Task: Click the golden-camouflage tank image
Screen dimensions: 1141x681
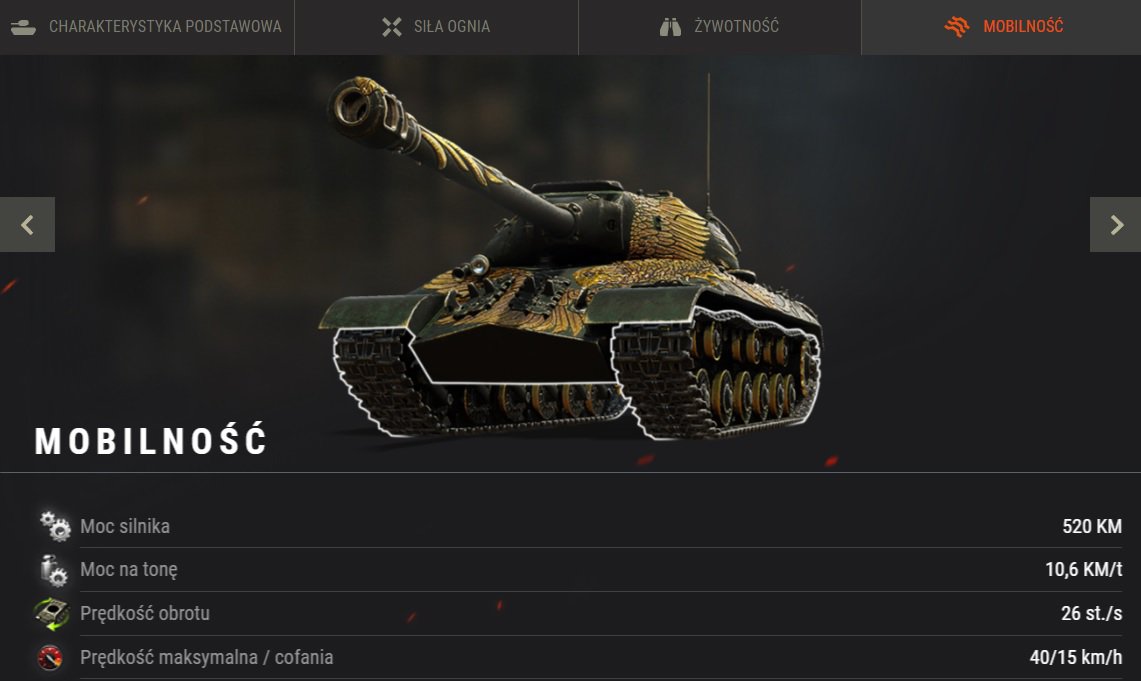Action: coord(571,258)
